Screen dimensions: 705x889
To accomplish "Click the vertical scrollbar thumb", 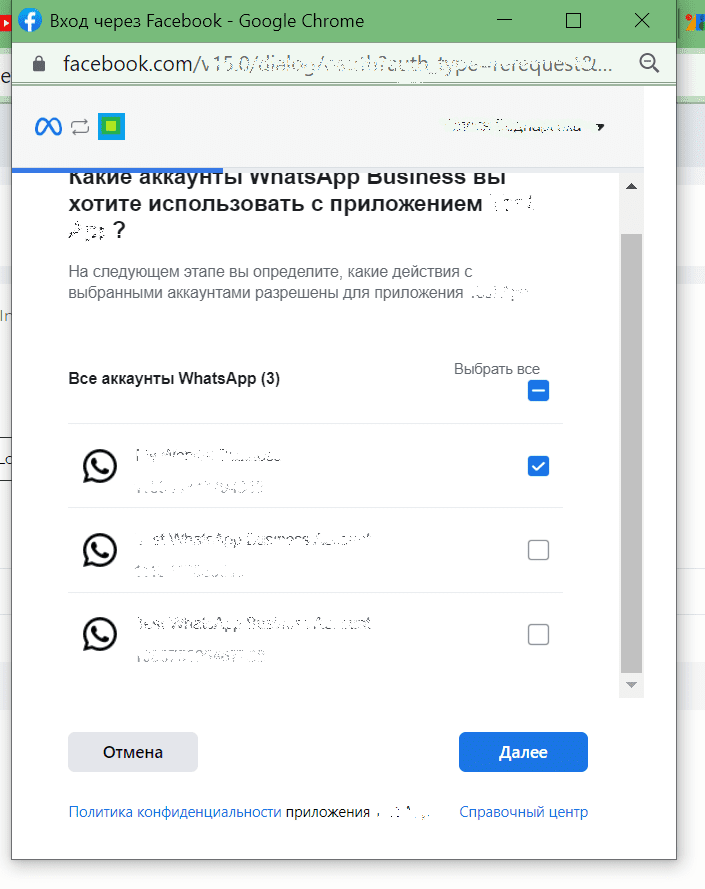I will pos(631,453).
